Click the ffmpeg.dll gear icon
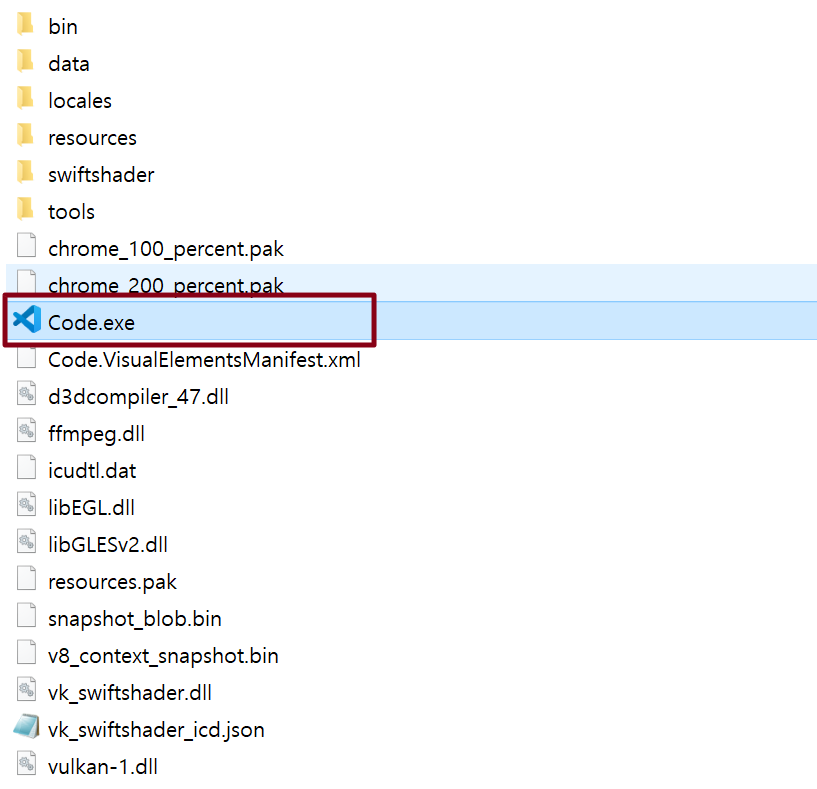 click(26, 430)
